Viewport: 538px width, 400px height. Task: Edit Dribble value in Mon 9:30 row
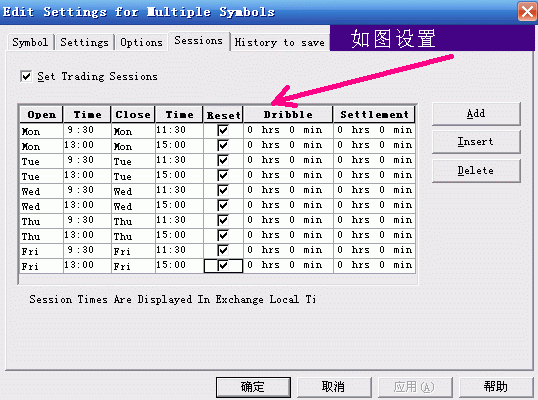pos(288,130)
